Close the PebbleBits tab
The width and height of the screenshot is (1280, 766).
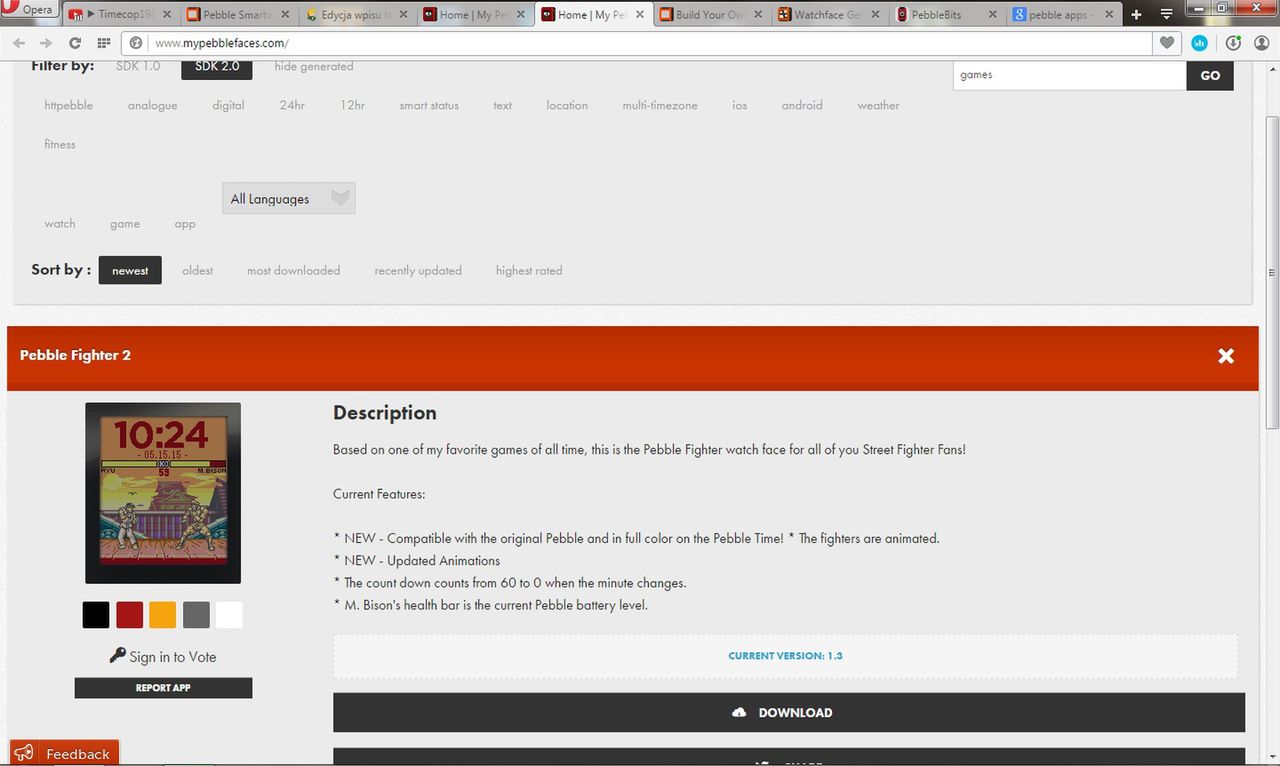(993, 15)
